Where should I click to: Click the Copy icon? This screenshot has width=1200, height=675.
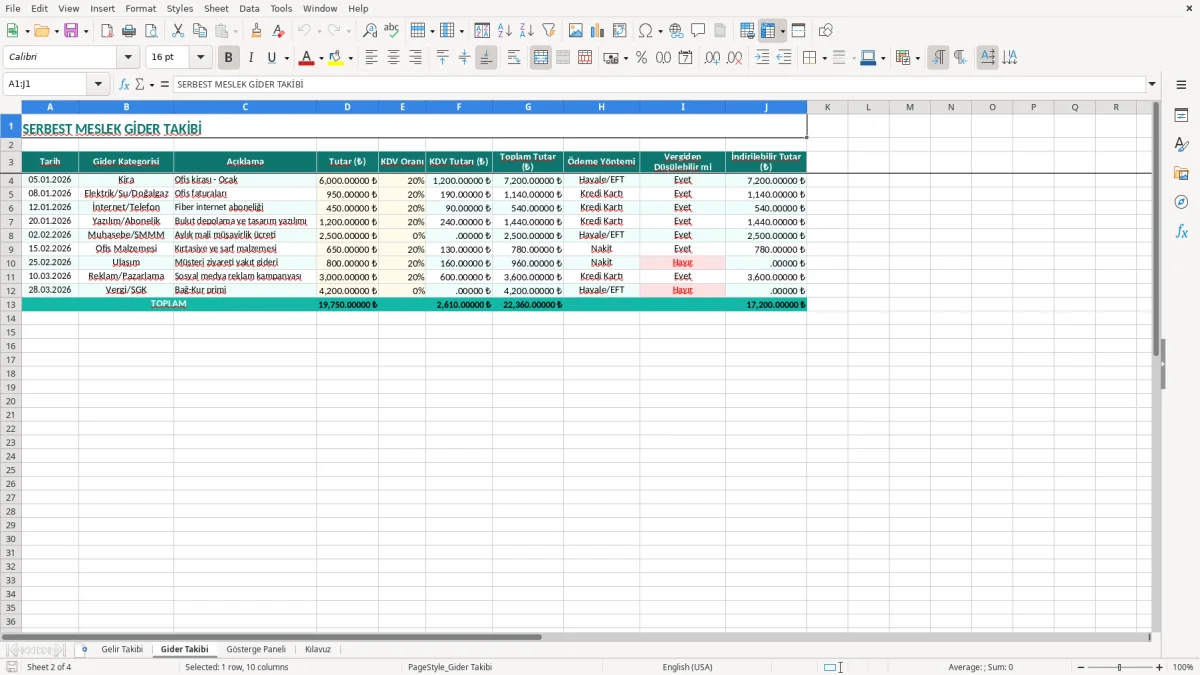pyautogui.click(x=200, y=31)
